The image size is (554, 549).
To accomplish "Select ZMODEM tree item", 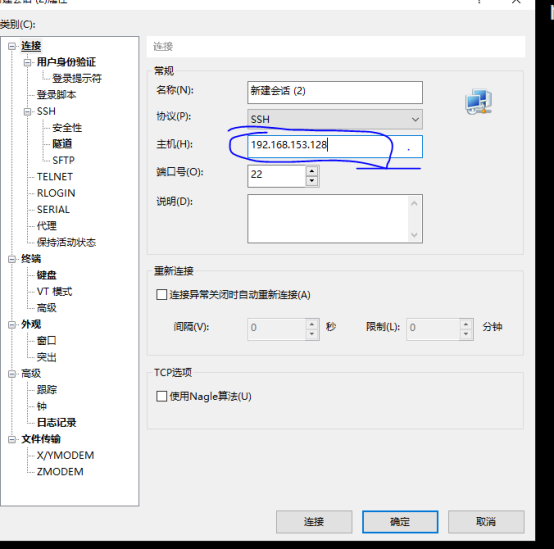I will [x=60, y=472].
